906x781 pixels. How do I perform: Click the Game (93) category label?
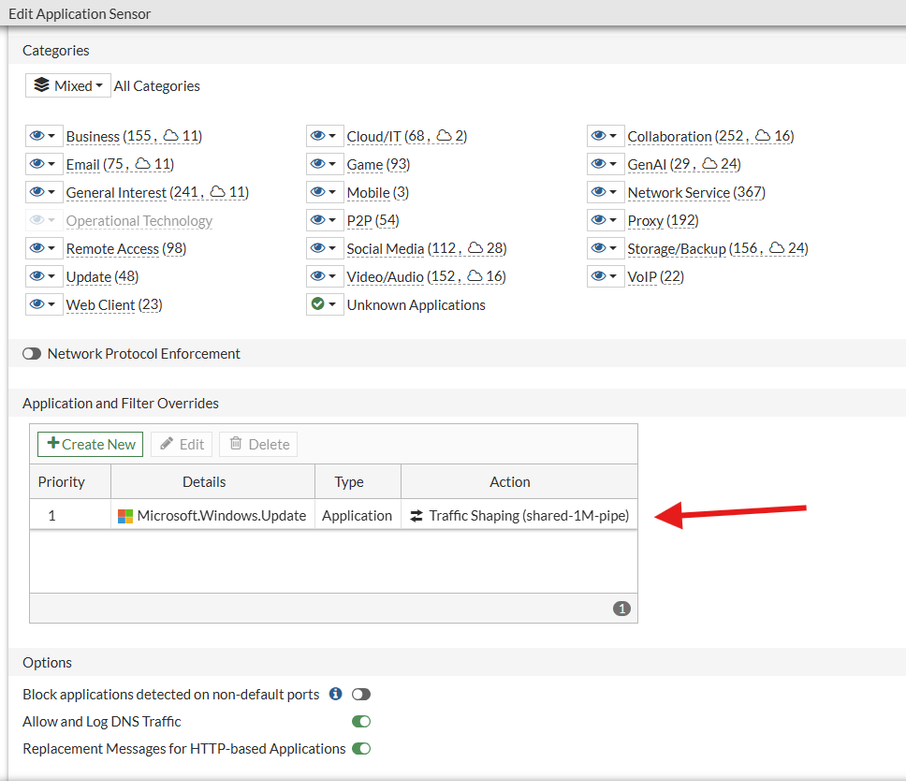[x=378, y=165]
